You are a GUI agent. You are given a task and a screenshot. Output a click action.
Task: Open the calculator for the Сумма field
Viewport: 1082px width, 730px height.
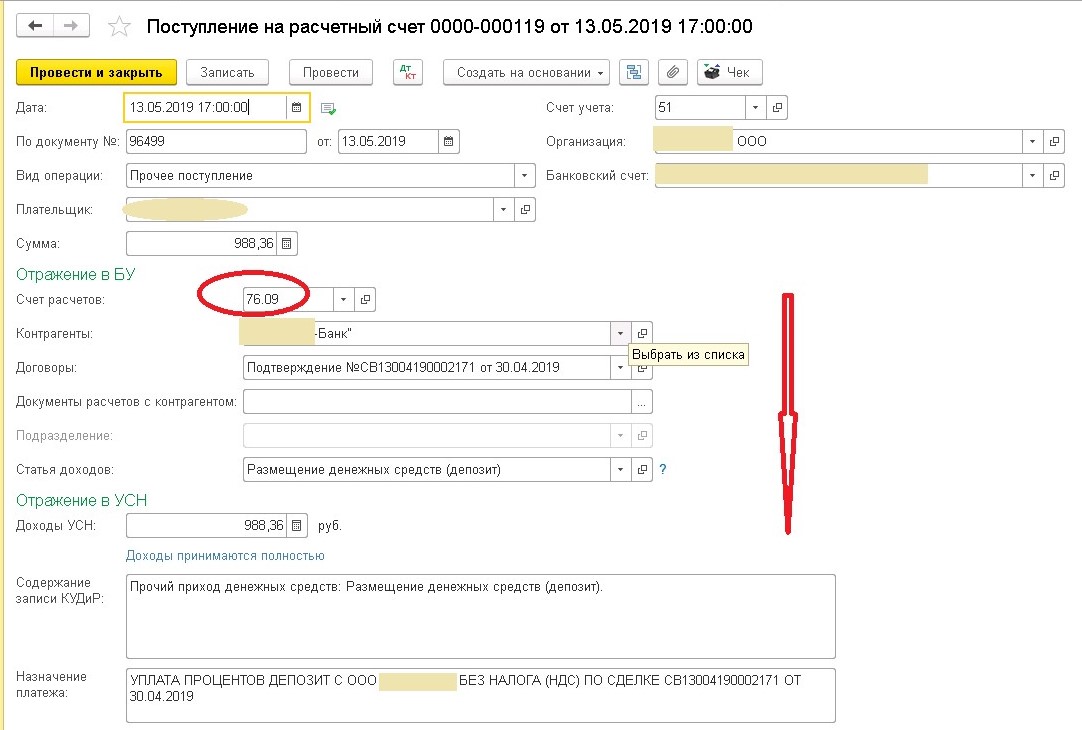coord(286,244)
